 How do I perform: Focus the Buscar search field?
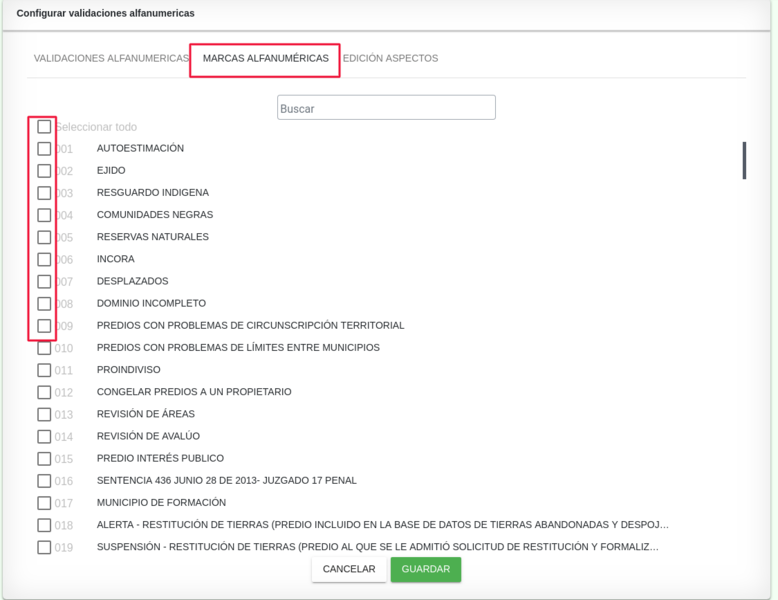tap(386, 108)
